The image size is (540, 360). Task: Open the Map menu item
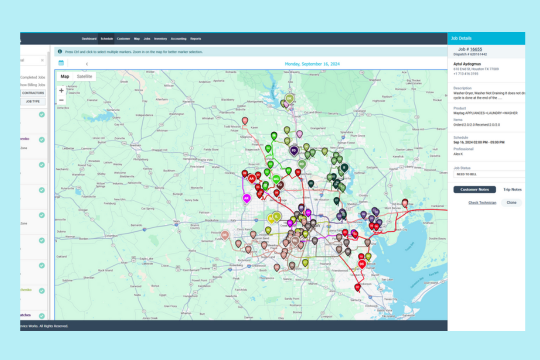point(137,39)
